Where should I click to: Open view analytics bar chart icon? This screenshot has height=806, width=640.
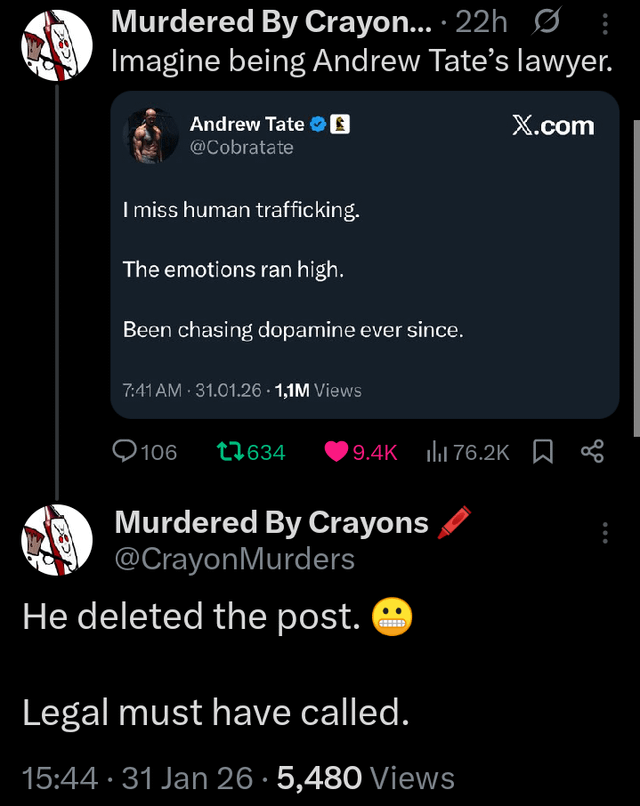(437, 452)
